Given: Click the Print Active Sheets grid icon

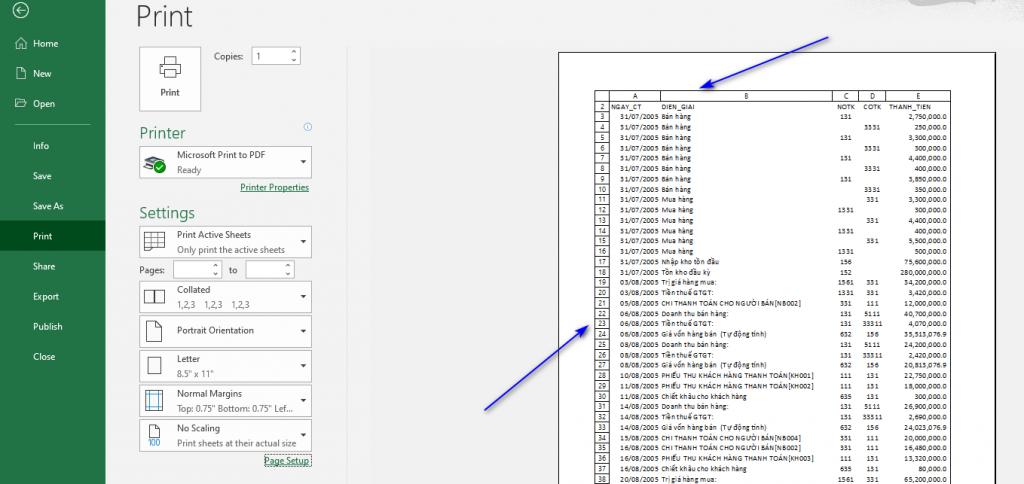Looking at the screenshot, I should click(155, 242).
